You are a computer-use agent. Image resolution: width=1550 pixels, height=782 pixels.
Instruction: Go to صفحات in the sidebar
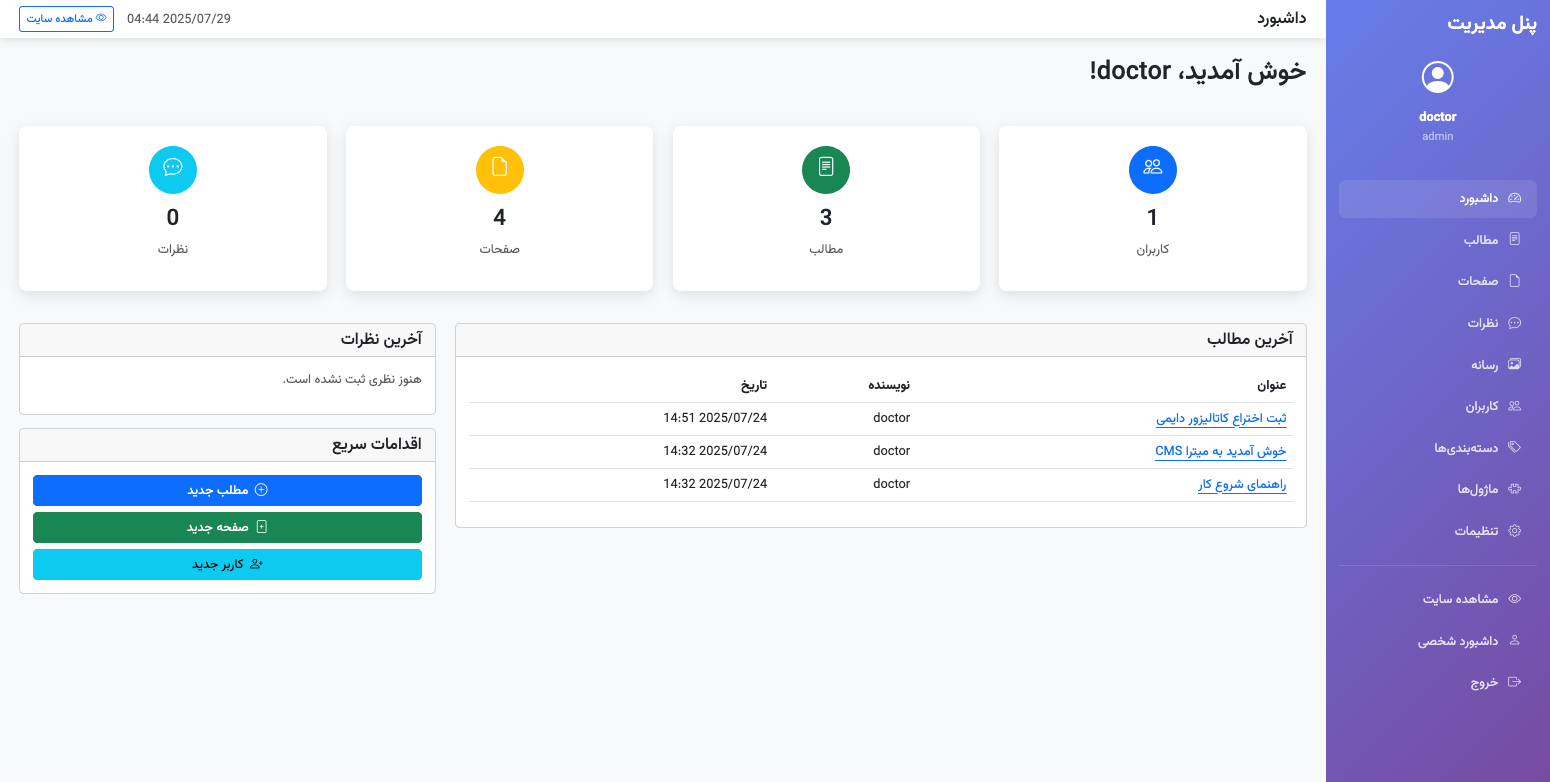coord(1438,281)
